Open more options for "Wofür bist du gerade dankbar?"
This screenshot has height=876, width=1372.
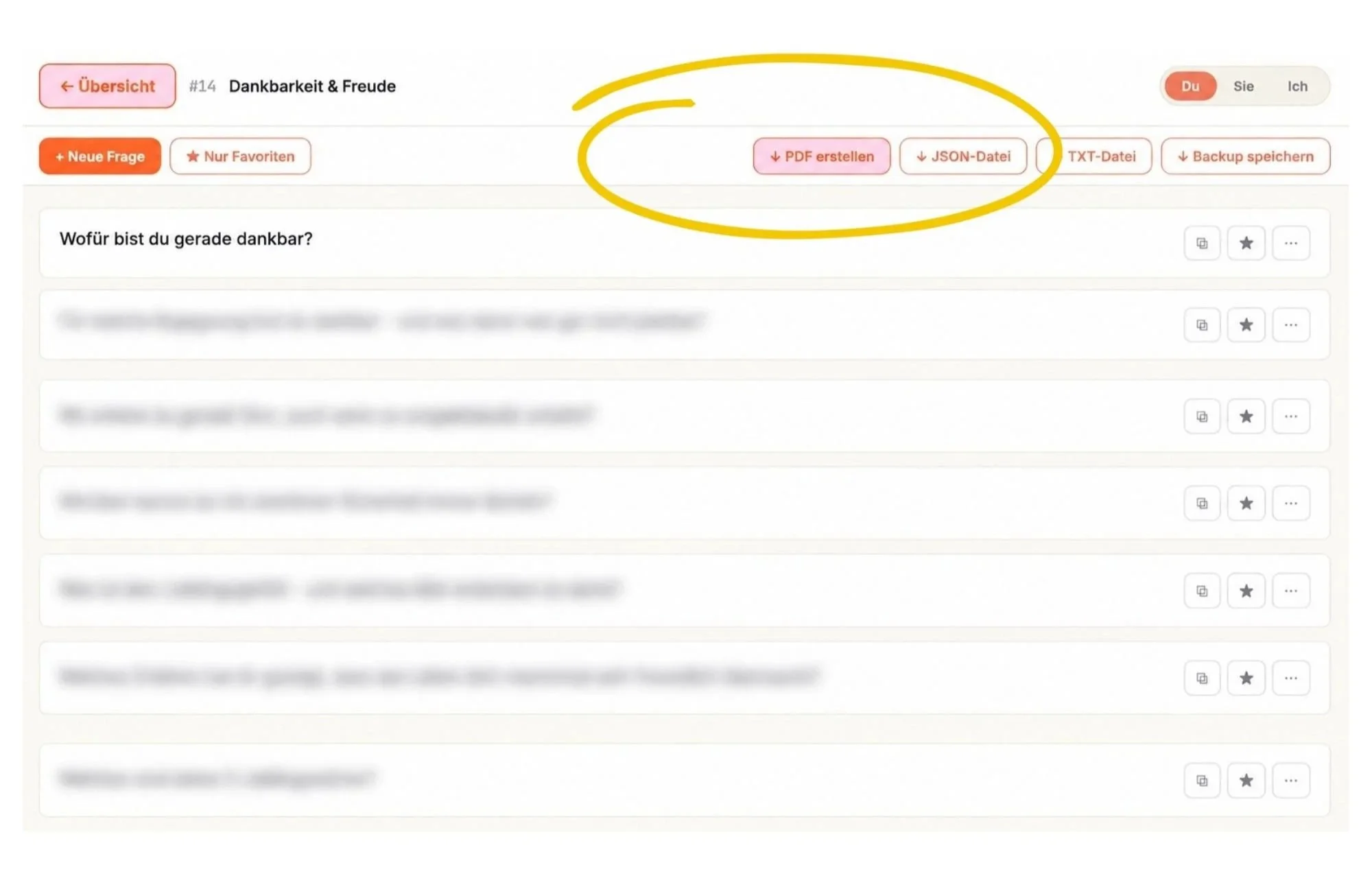1290,243
